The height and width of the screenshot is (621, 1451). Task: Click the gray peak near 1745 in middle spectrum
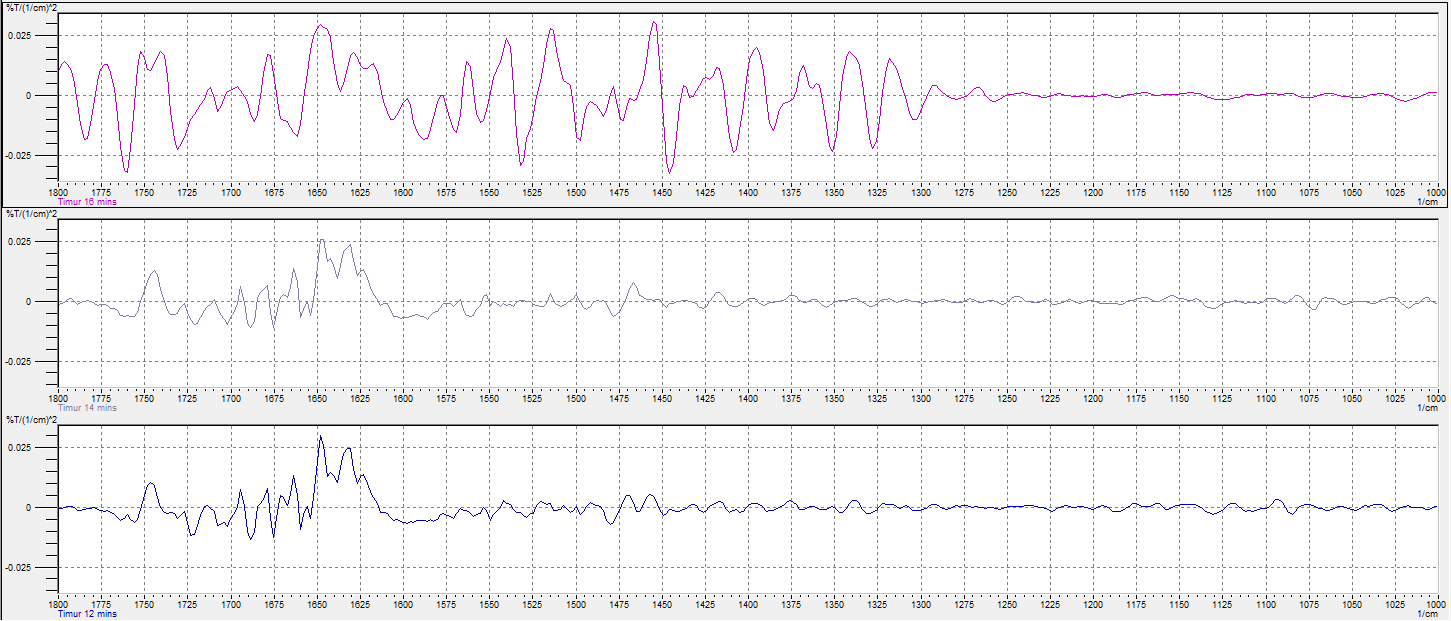pyautogui.click(x=154, y=271)
